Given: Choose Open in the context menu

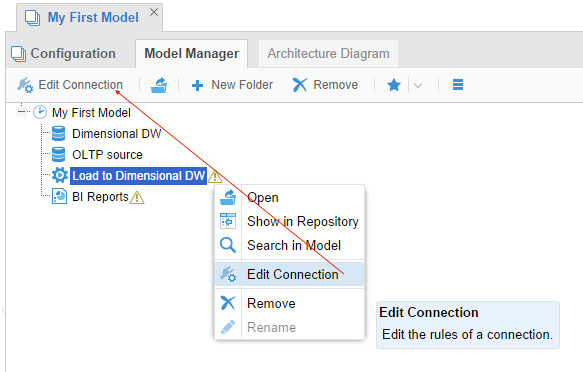Looking at the screenshot, I should [289, 198].
